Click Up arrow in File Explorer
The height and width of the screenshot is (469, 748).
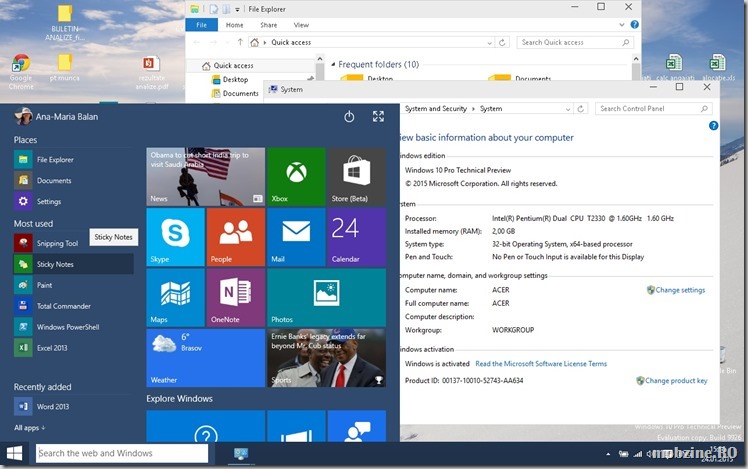[x=240, y=42]
